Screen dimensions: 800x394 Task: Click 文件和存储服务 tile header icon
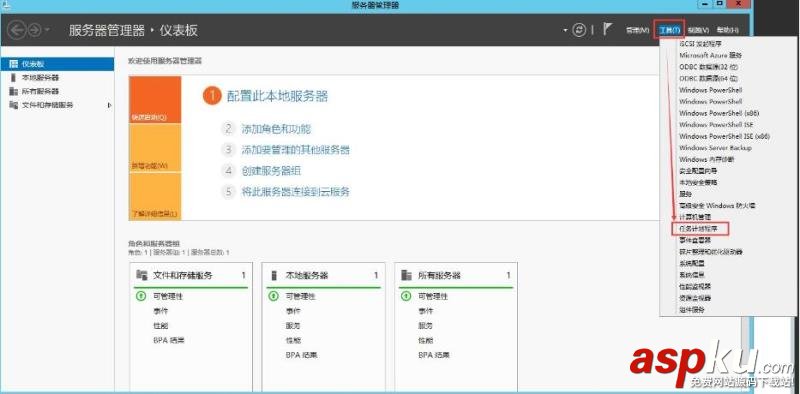coord(141,275)
